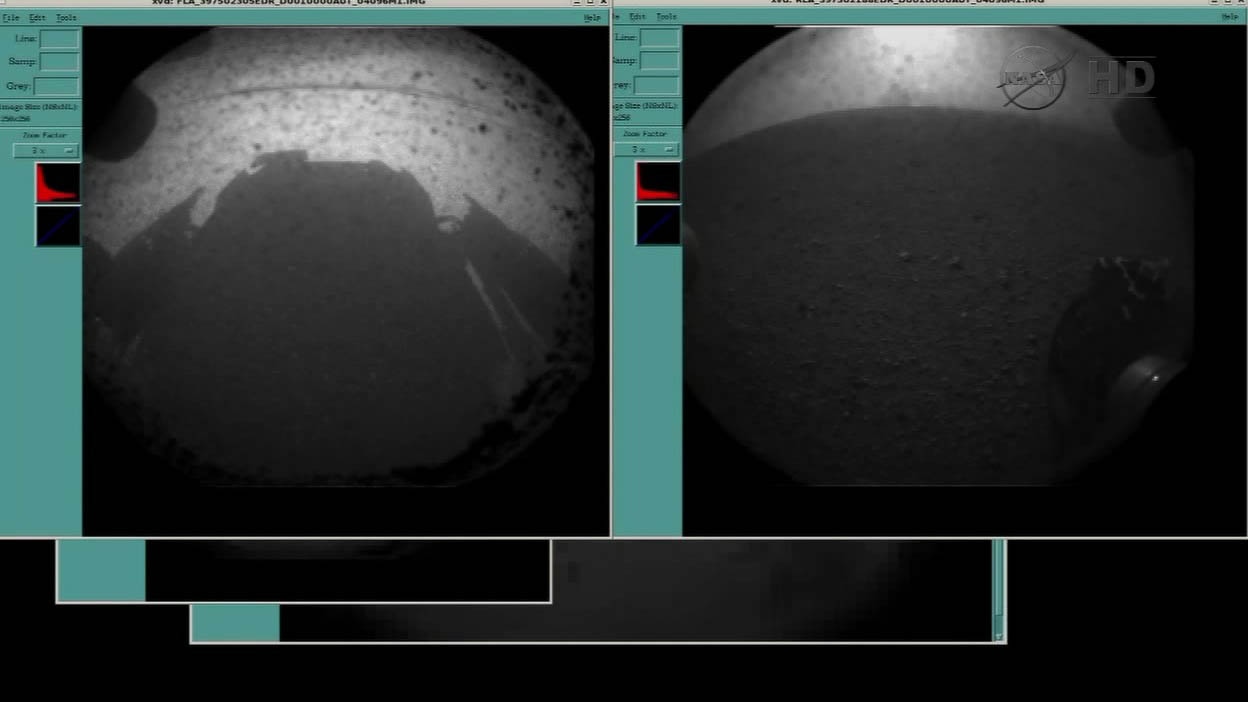Click Grey value field in left window
Image resolution: width=1248 pixels, height=702 pixels.
[x=55, y=86]
